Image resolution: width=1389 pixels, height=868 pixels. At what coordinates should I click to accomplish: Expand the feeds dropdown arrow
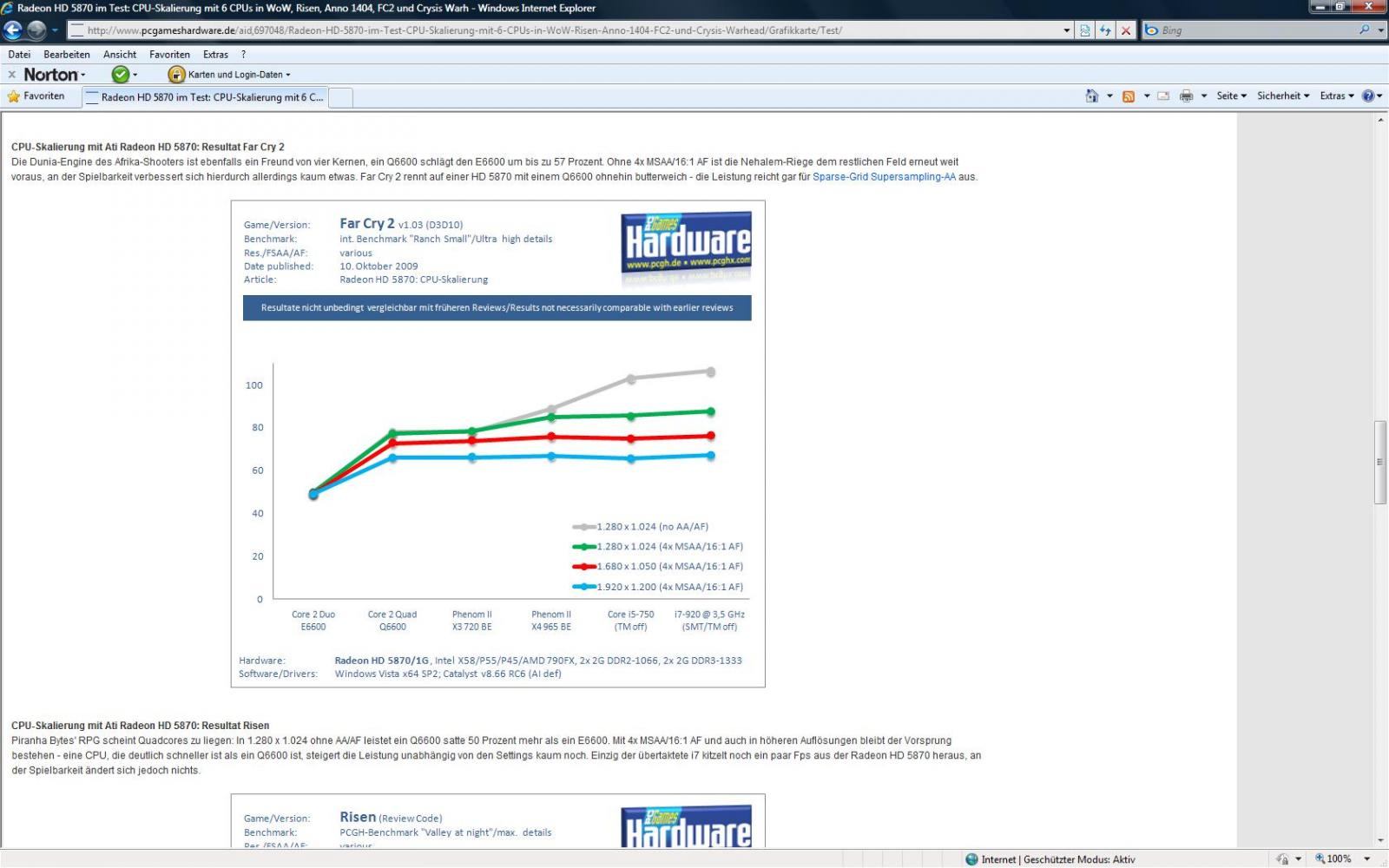click(x=1147, y=96)
